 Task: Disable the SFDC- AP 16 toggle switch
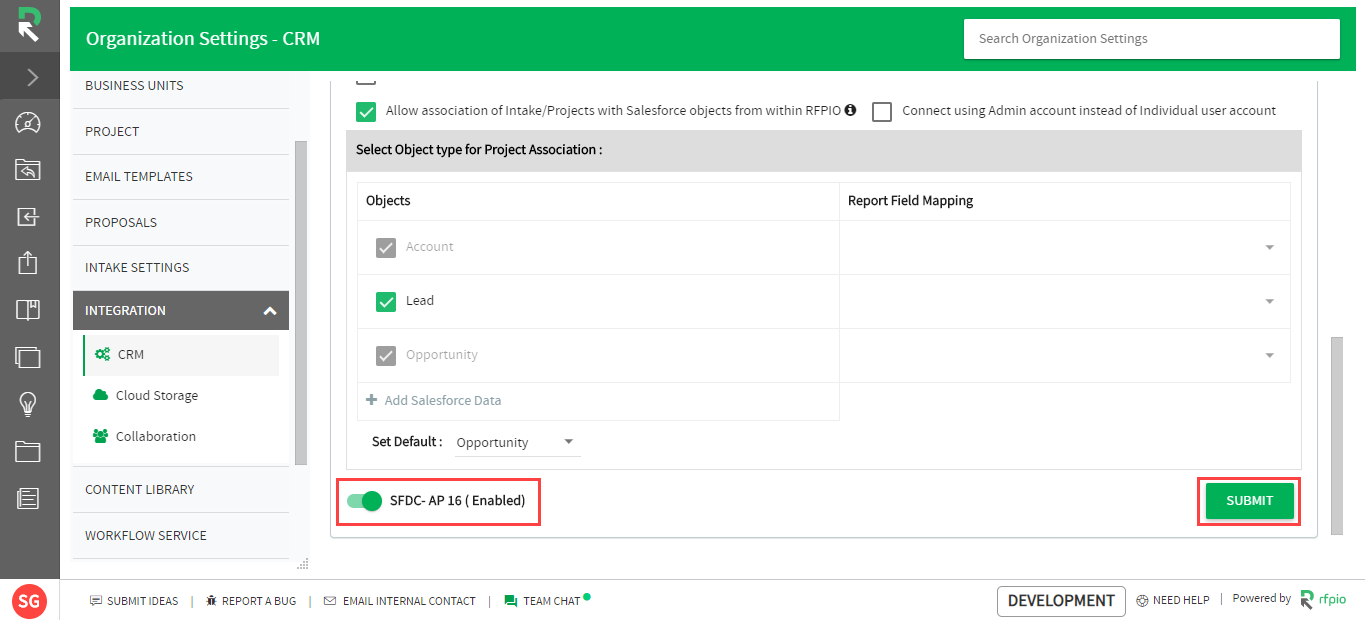[365, 501]
